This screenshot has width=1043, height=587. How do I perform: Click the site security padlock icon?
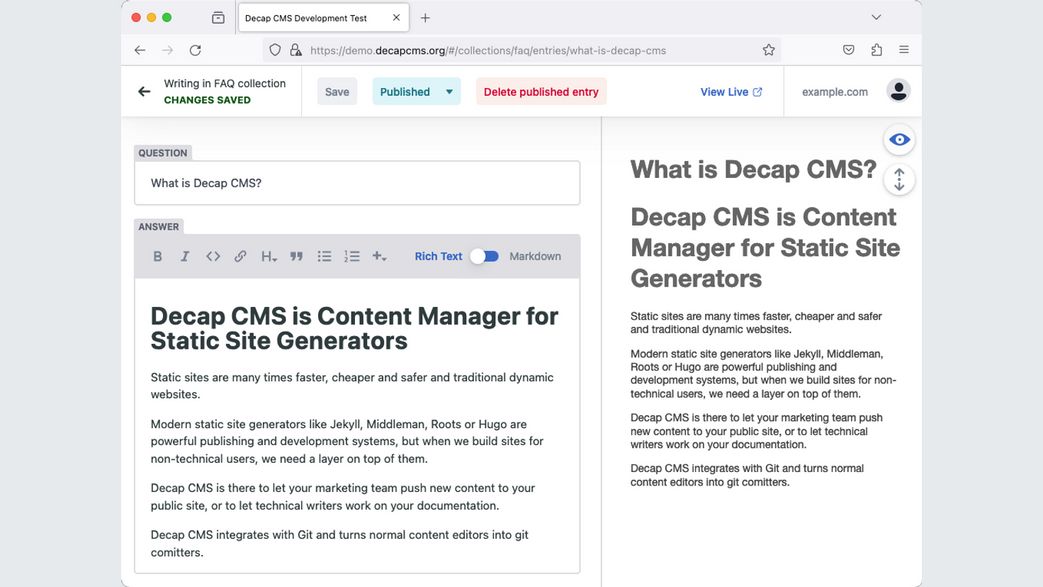[295, 50]
